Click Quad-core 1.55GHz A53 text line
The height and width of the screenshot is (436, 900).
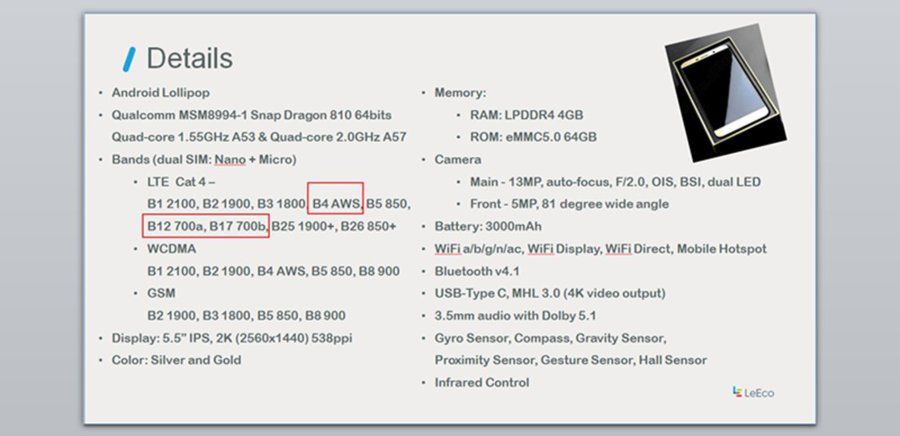(x=259, y=137)
